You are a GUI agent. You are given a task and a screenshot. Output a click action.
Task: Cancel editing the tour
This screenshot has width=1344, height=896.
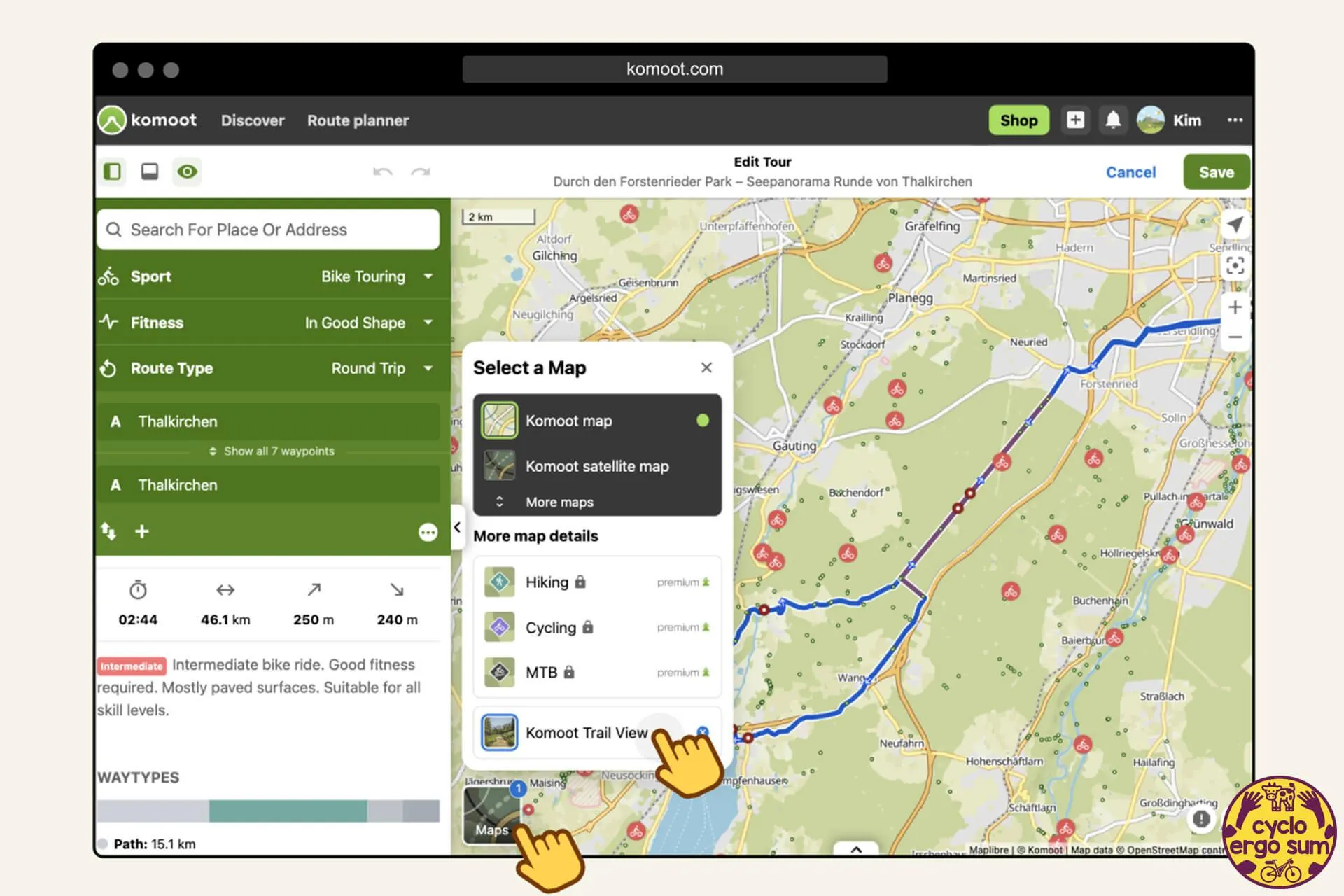click(1130, 171)
